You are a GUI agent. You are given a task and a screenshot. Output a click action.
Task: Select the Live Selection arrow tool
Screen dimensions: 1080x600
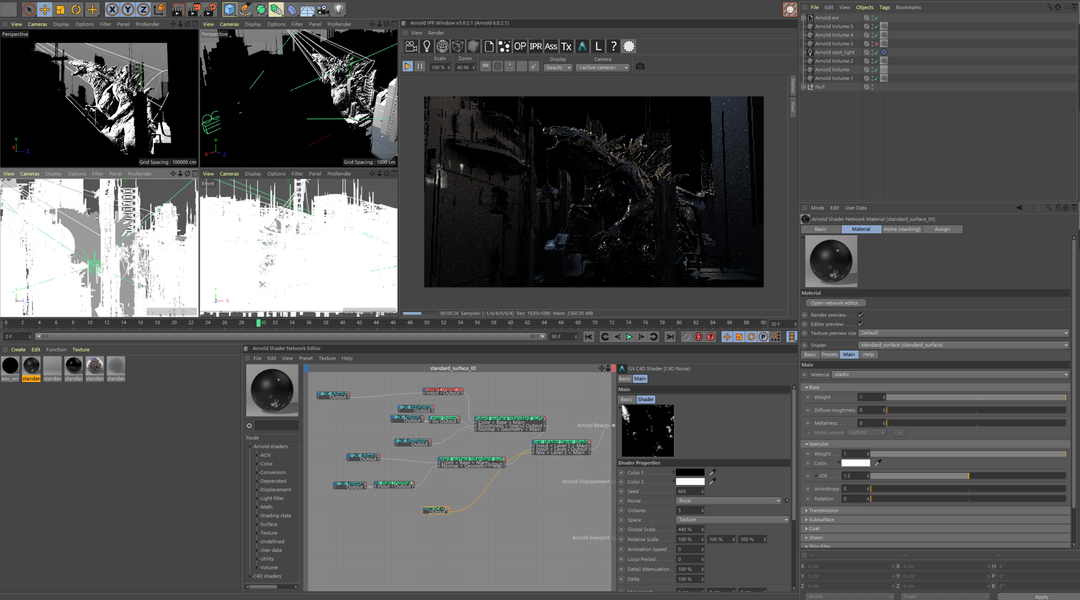(28, 10)
